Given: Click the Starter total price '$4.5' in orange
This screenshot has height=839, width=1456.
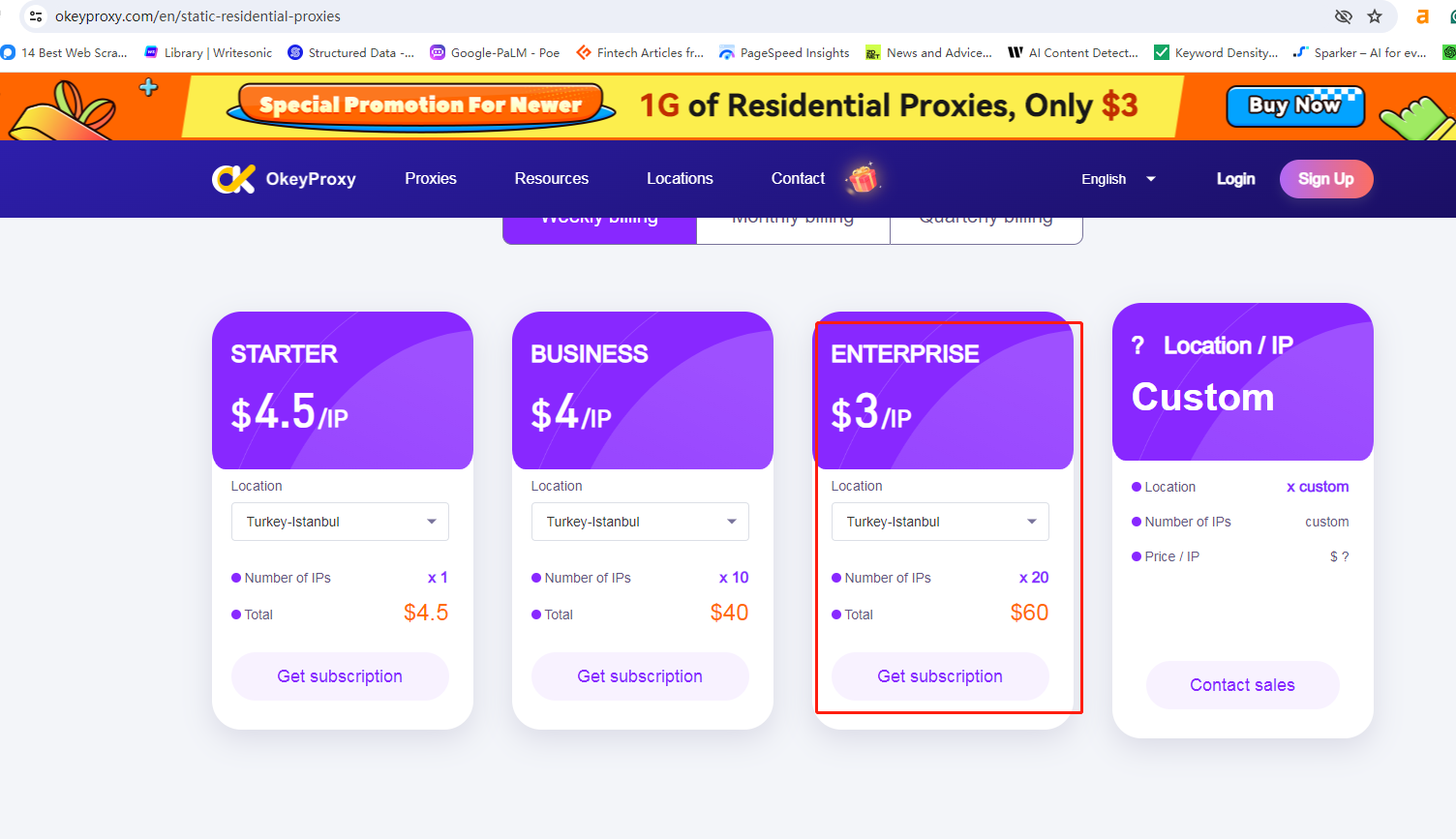Looking at the screenshot, I should click(426, 613).
